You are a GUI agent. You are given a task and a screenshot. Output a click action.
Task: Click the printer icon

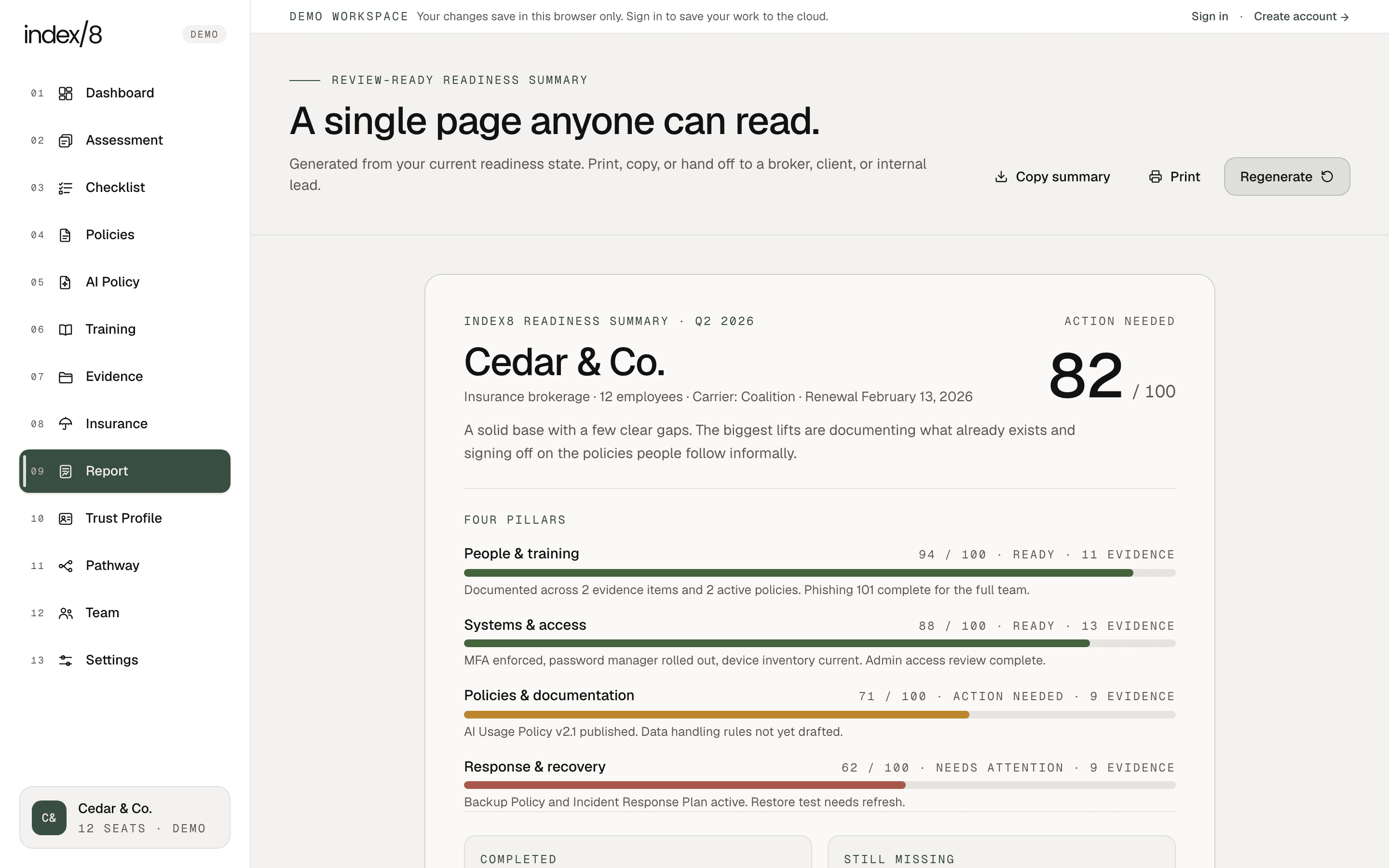coord(1156,177)
